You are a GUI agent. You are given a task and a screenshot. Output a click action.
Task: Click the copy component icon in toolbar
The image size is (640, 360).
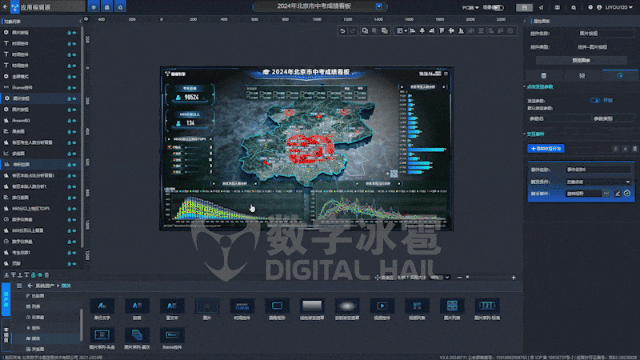(364, 31)
